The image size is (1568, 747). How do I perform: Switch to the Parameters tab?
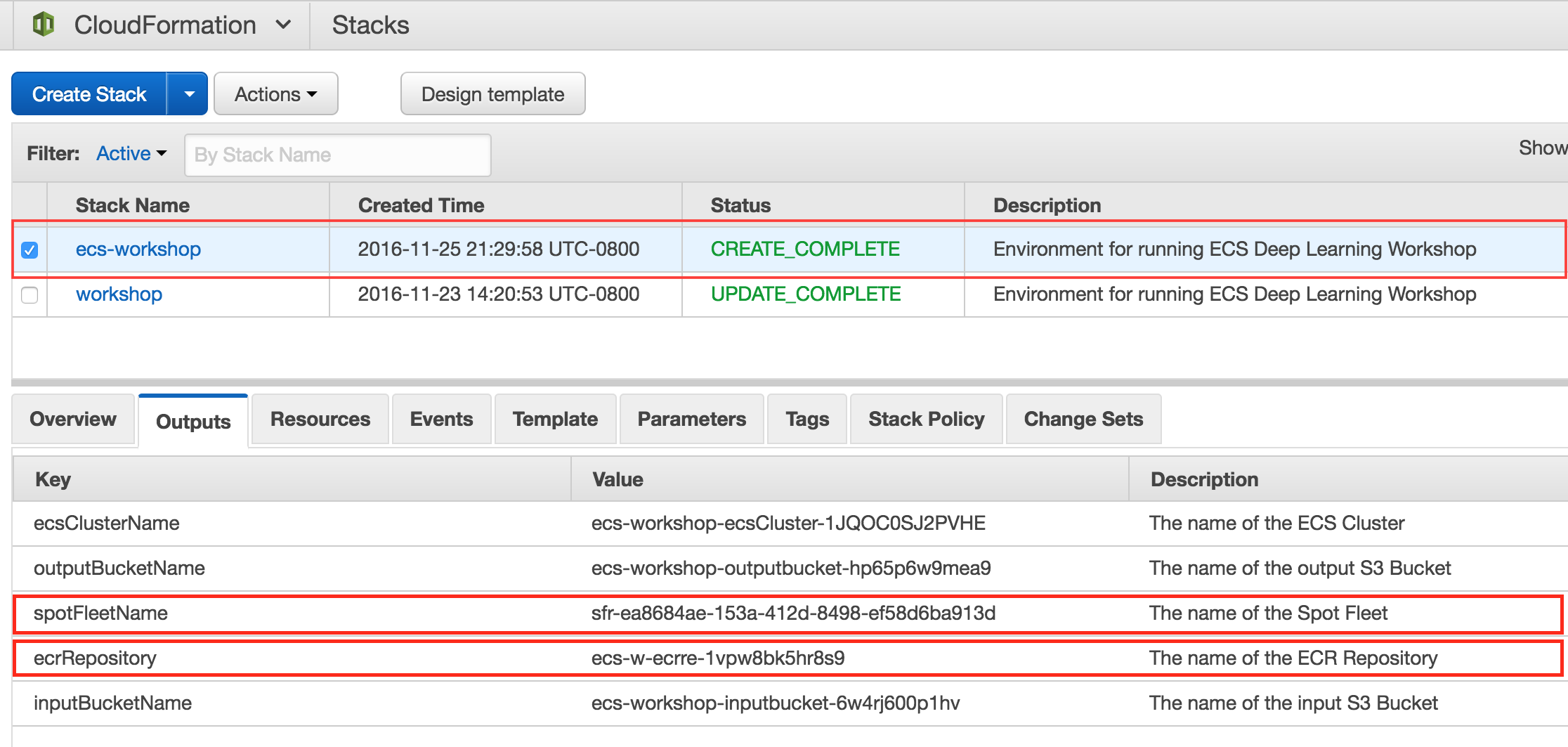pos(691,419)
